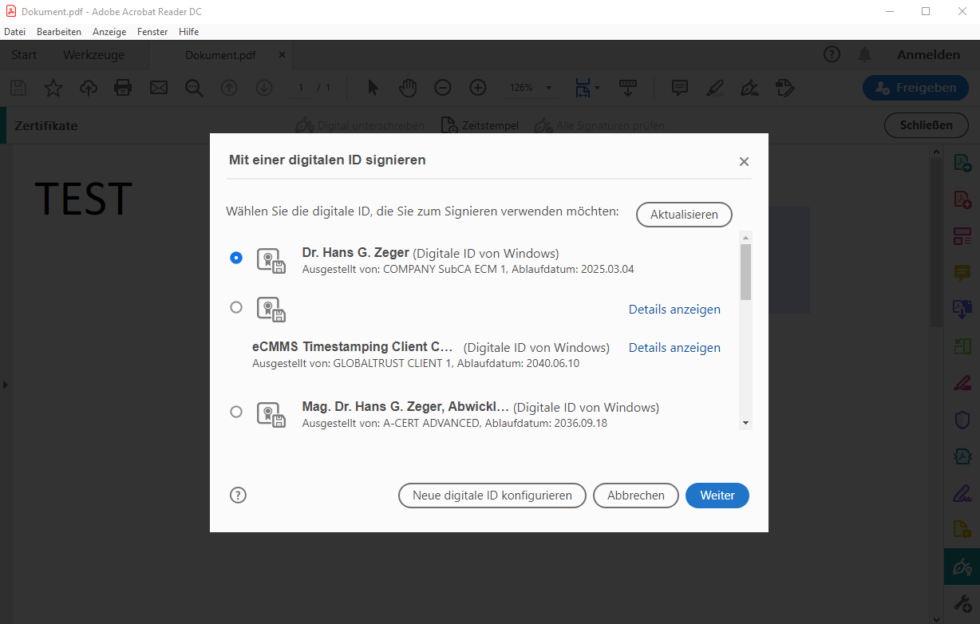Open the Fill & Sign pen icon
Screen dimensions: 980x624
point(749,88)
